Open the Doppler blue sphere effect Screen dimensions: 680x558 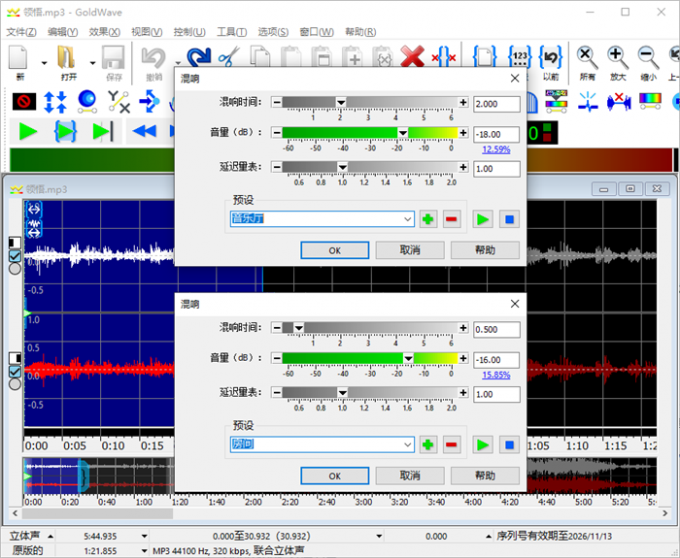tap(87, 102)
